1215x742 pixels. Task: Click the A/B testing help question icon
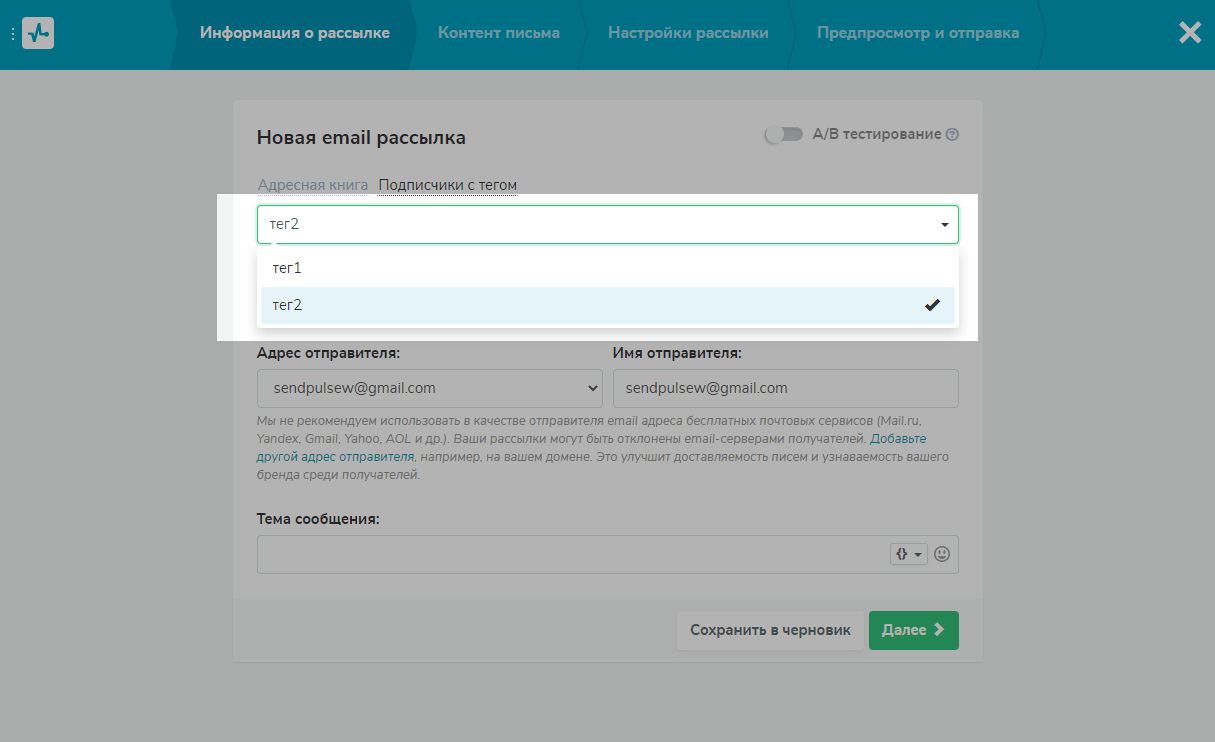click(952, 135)
